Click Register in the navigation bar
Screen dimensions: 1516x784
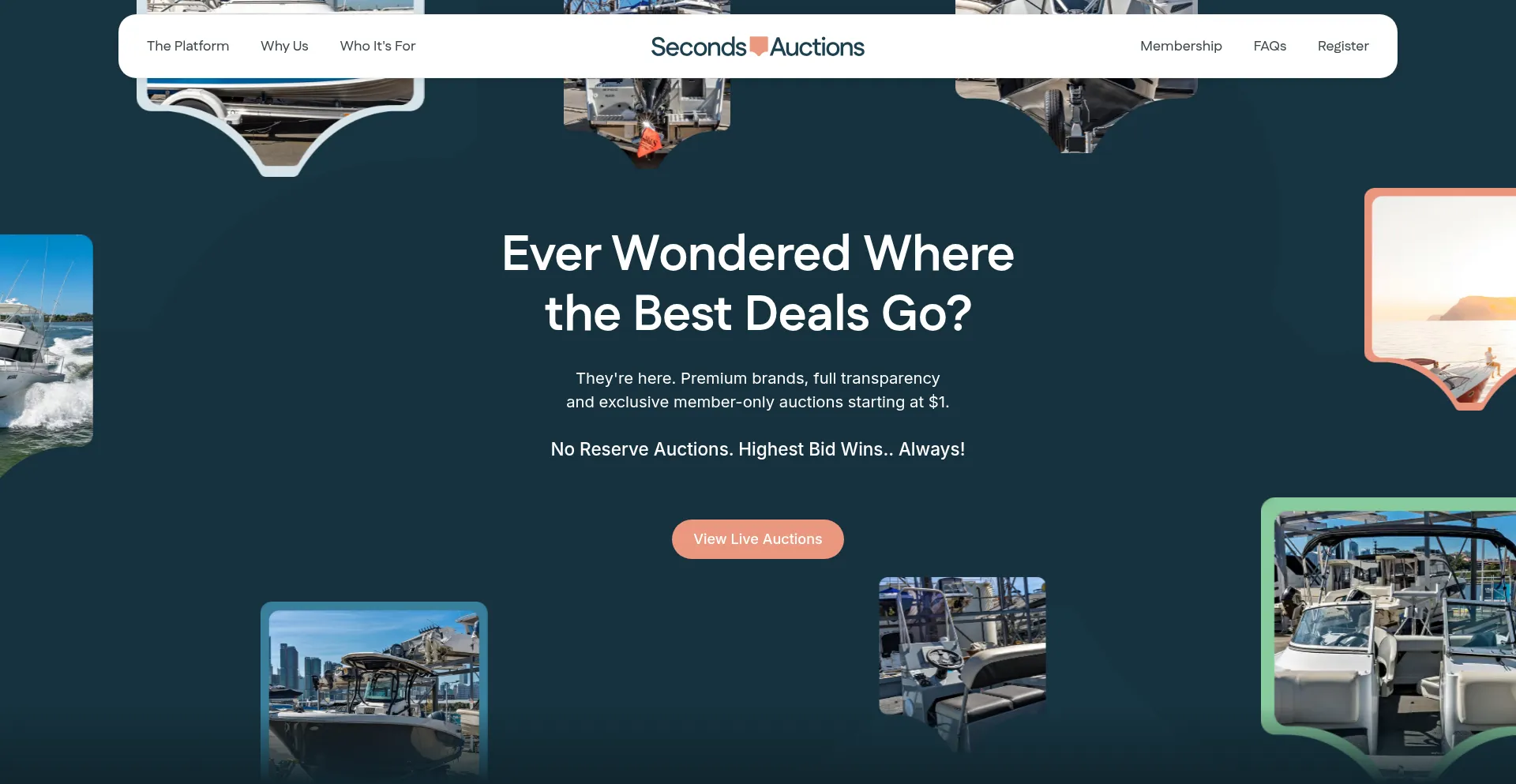pos(1343,46)
